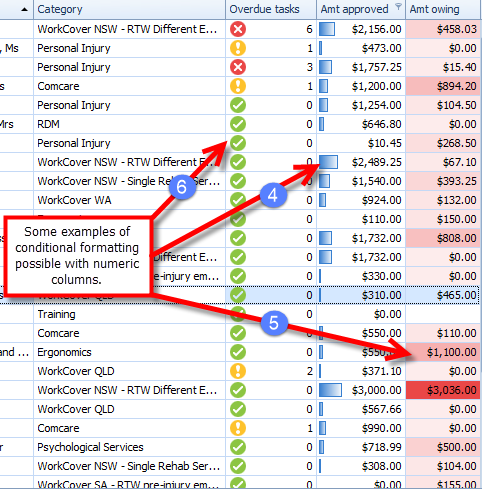Open filter icon on Amt approved header

(x=398, y=6)
